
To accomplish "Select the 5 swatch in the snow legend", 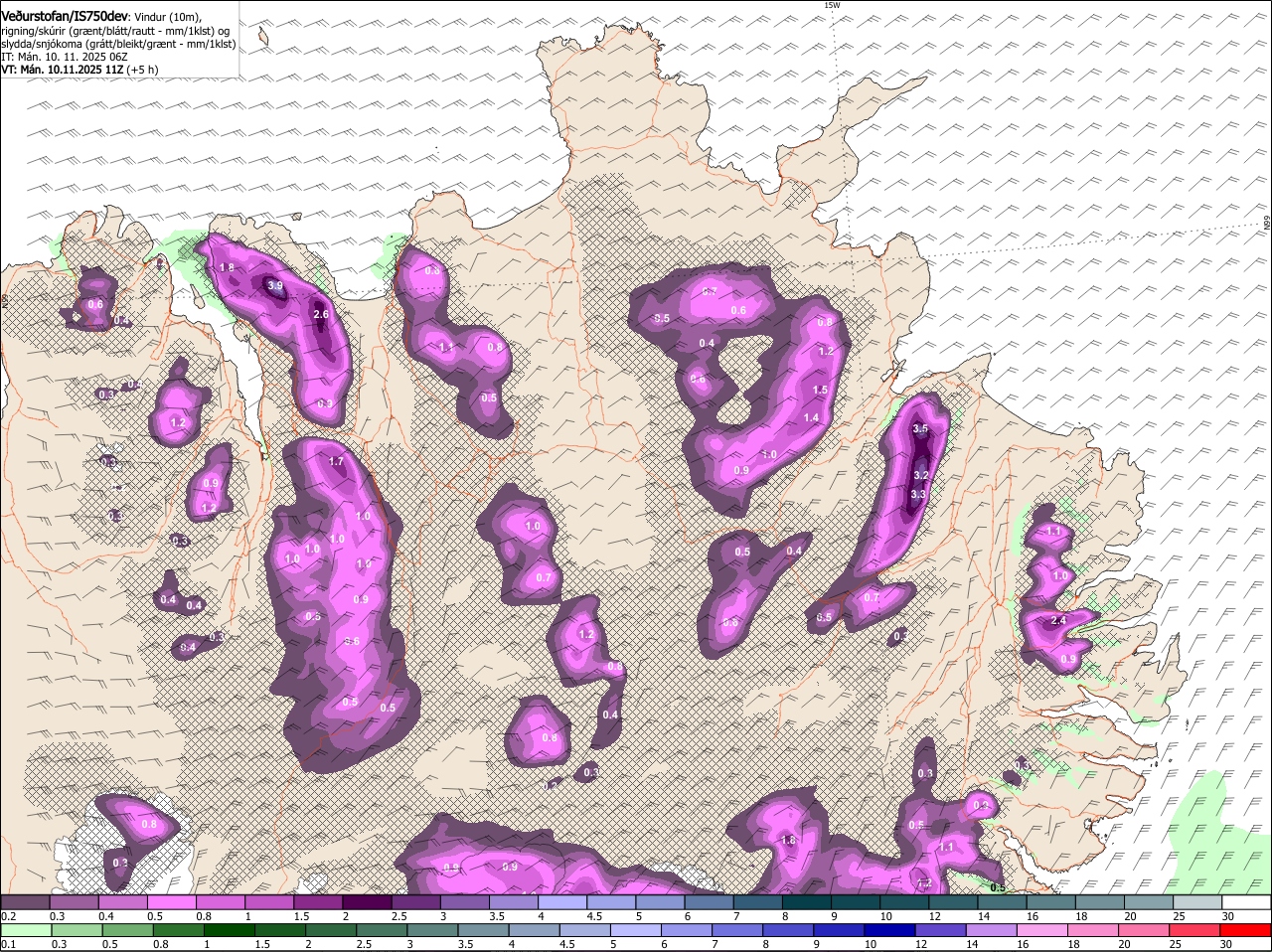I will pyautogui.click(x=660, y=901).
